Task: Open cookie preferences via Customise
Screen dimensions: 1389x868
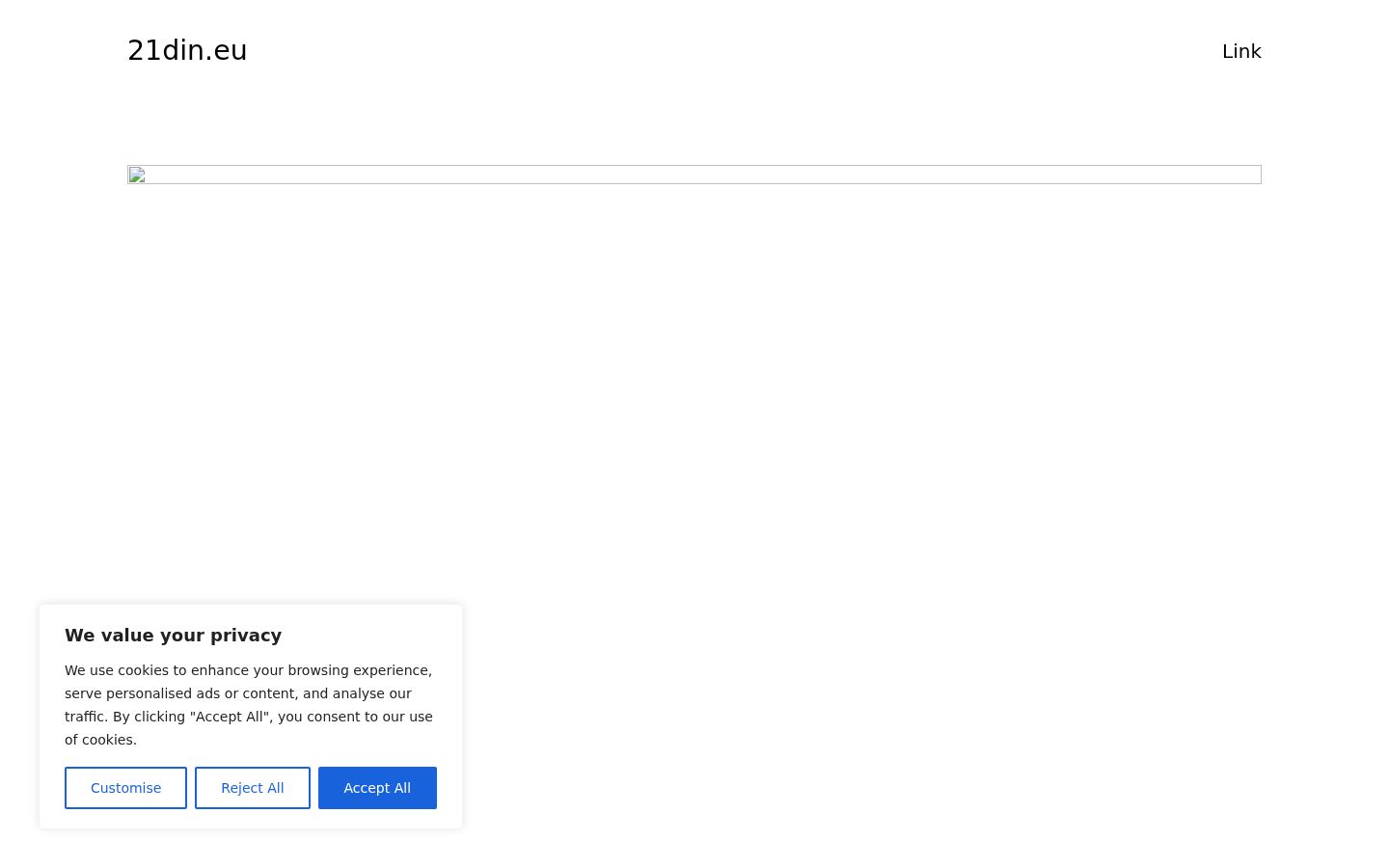Action: pos(125,788)
